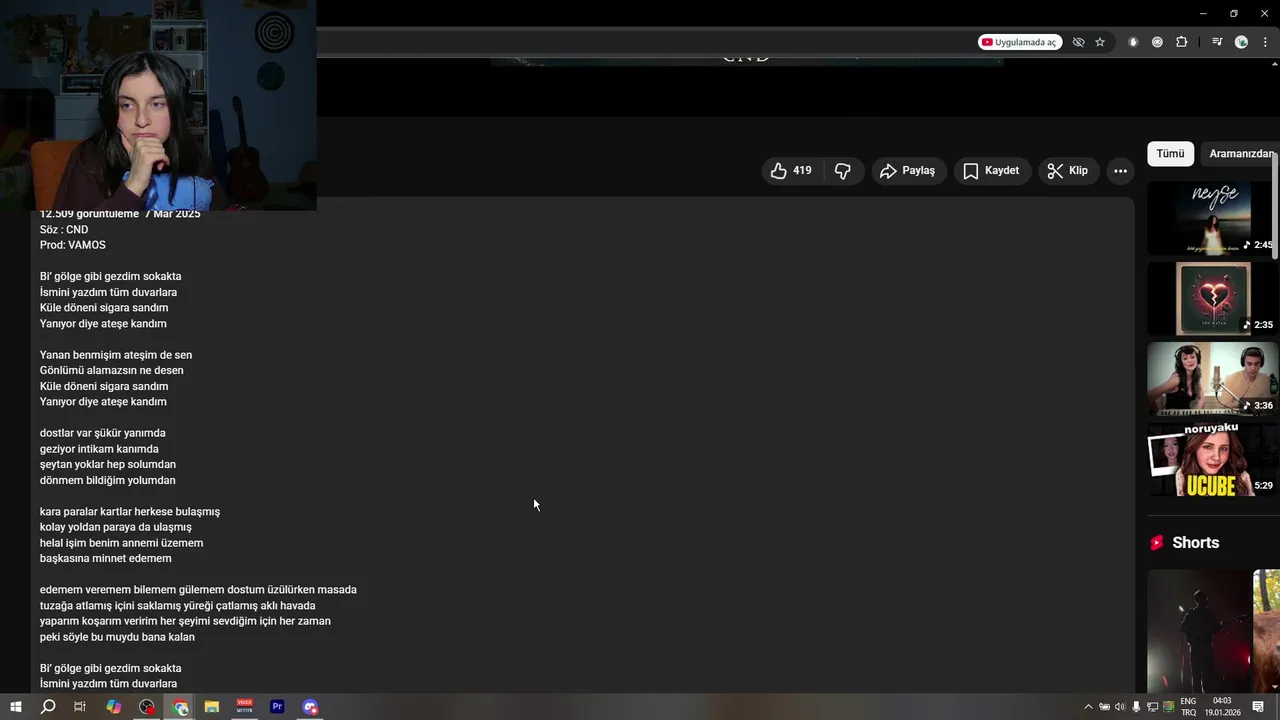This screenshot has width=1280, height=720.
Task: Open Voicemeeter from the taskbar
Action: [x=245, y=707]
